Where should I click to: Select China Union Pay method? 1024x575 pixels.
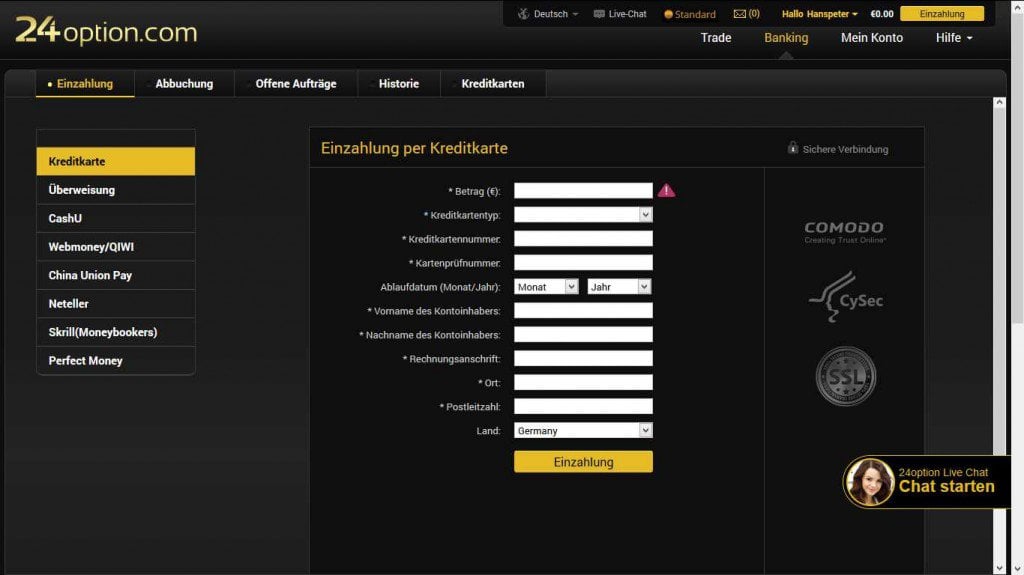116,275
